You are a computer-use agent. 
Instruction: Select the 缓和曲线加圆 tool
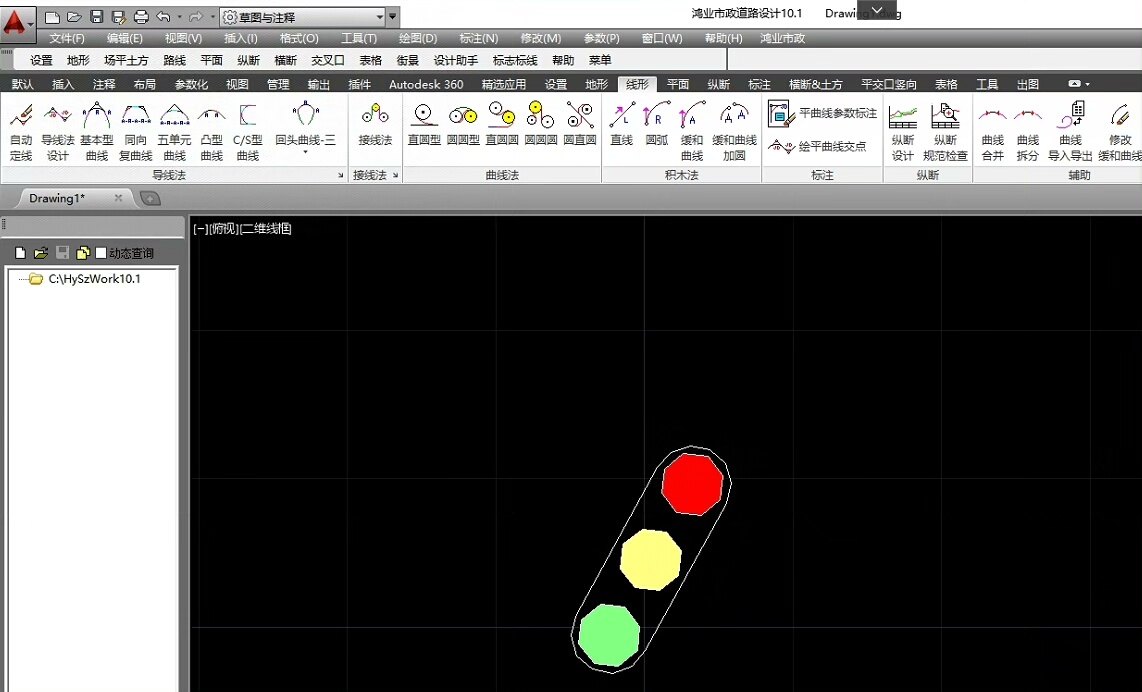(734, 132)
